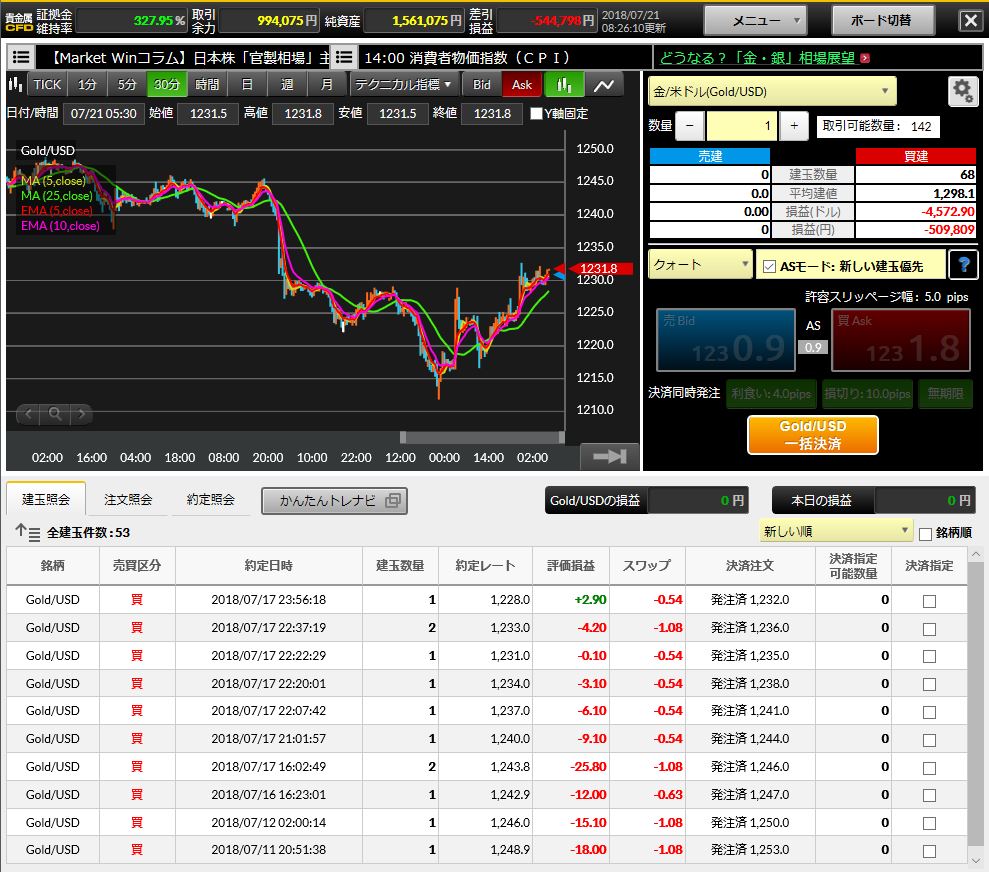Check 決済指定 for the 1,240.0 position

pos(929,740)
